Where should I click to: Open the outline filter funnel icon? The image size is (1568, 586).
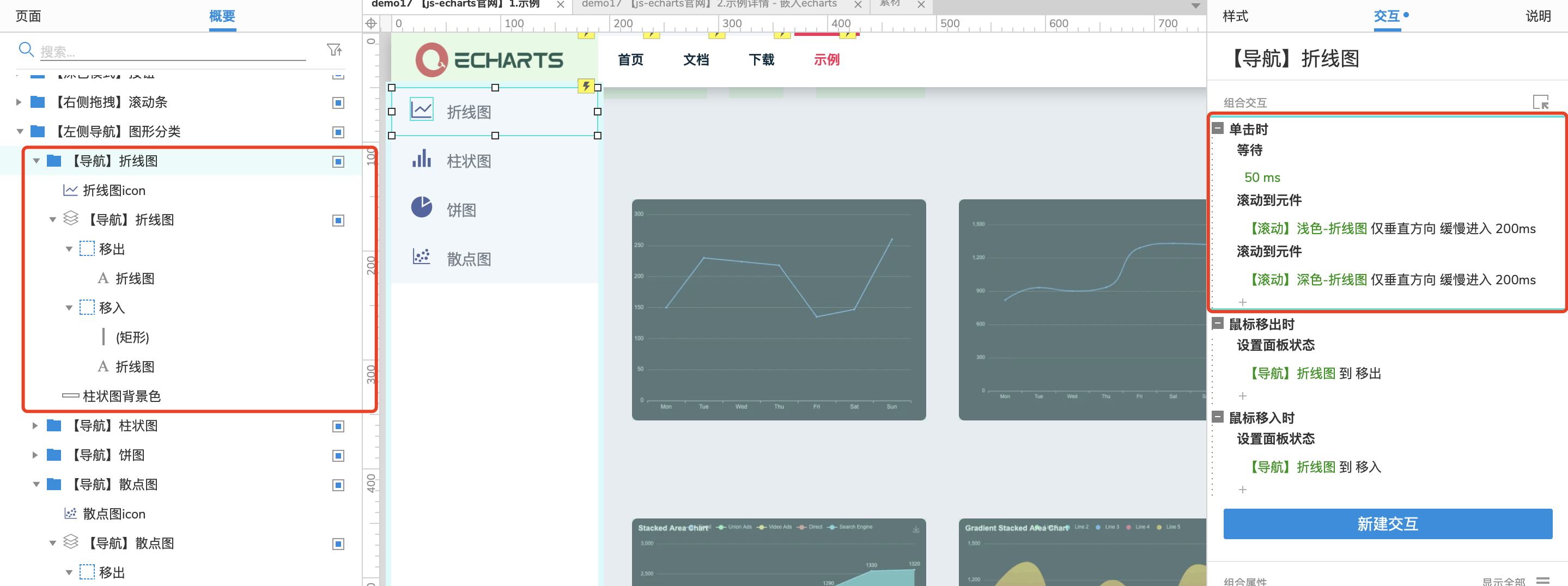(x=334, y=50)
